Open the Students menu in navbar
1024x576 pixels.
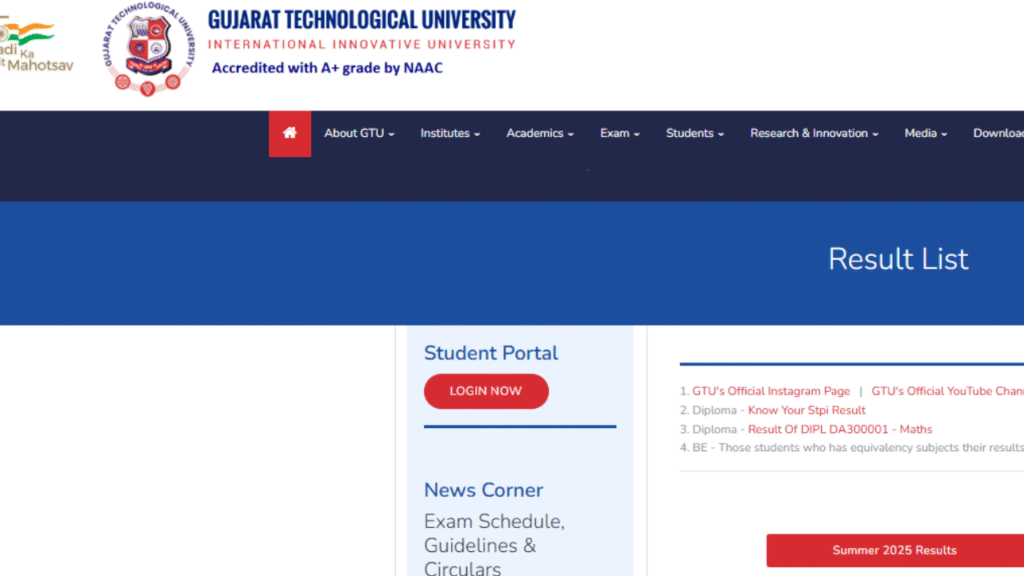point(694,134)
